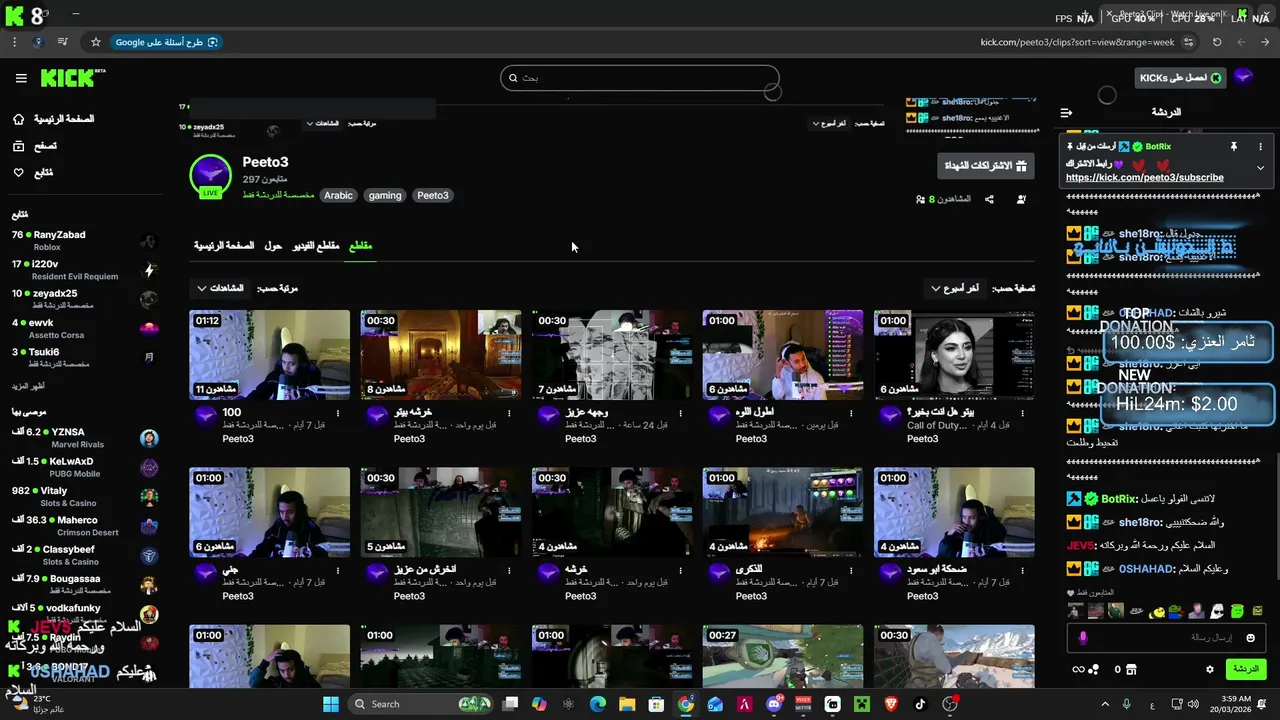The image size is (1280, 720).
Task: Click show more under following list
Action: pos(27,386)
